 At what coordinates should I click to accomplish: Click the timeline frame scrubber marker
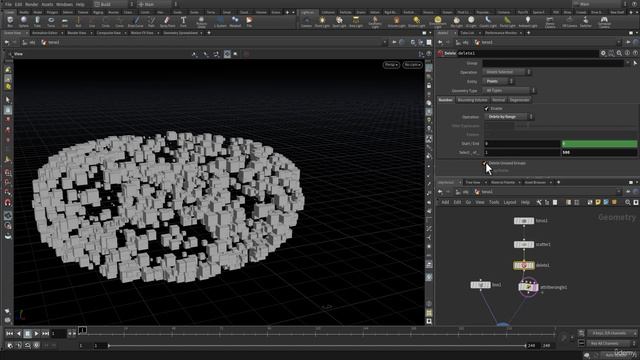coord(82,329)
